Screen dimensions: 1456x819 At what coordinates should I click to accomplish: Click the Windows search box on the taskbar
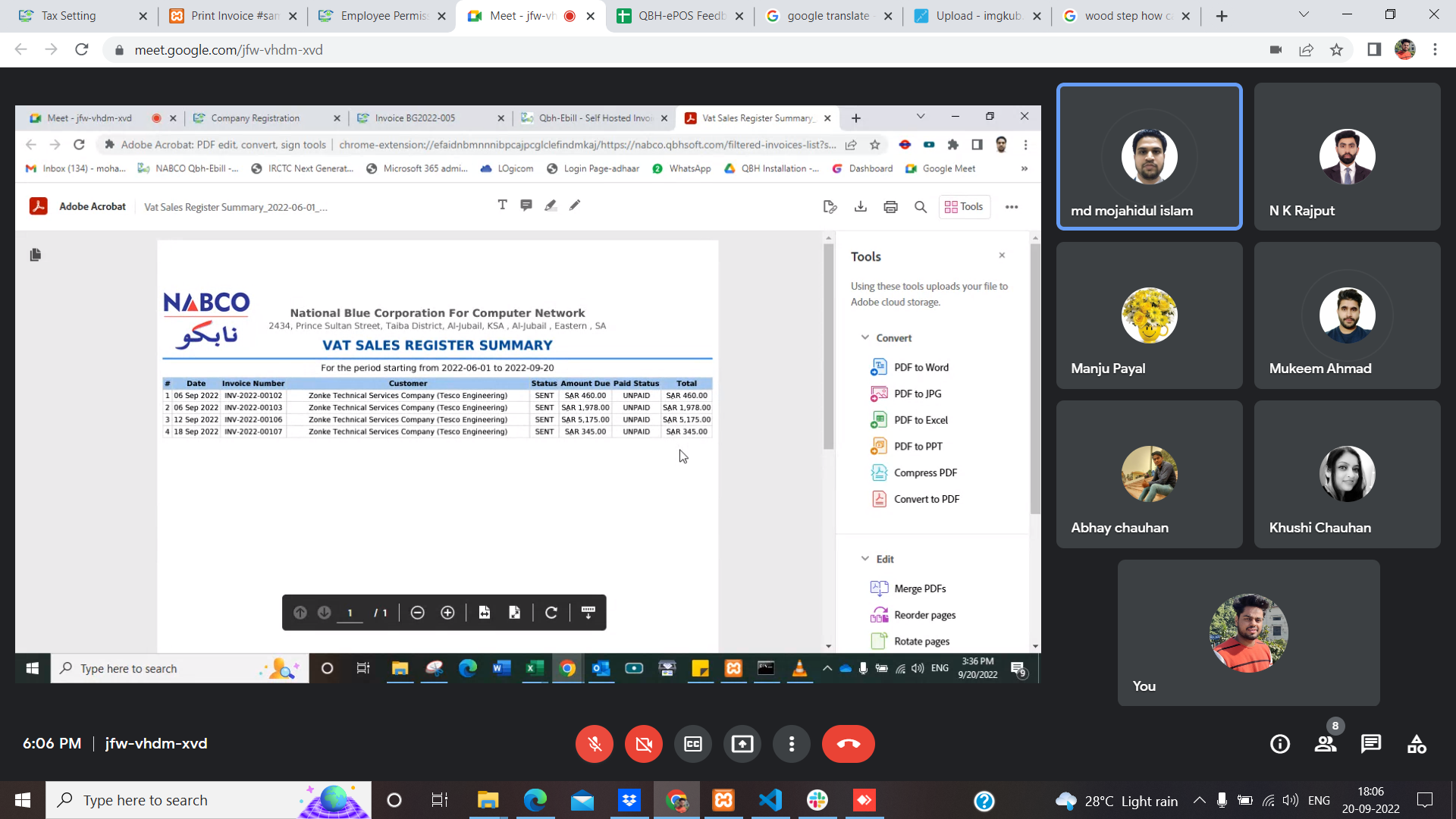209,800
